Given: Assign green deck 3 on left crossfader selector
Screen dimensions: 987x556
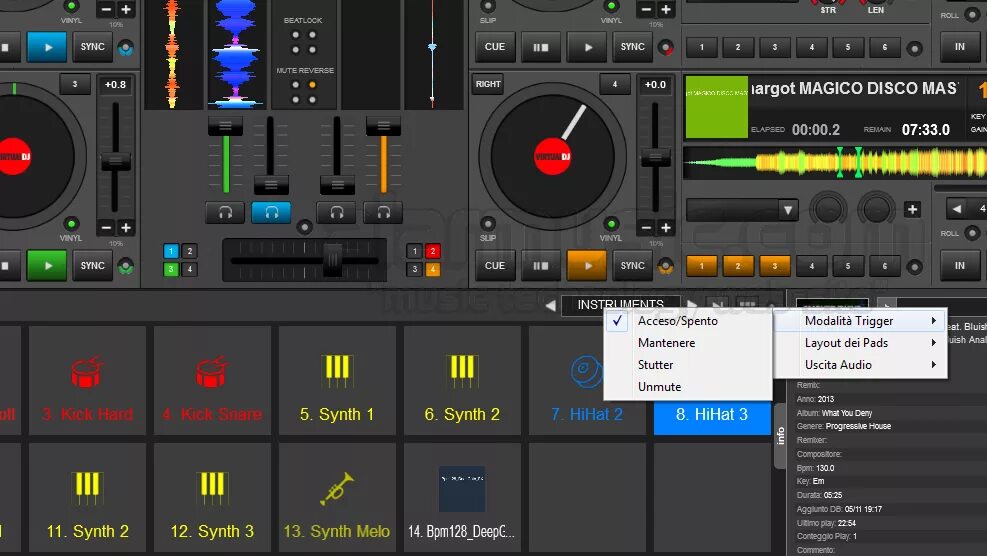Looking at the screenshot, I should (x=171, y=269).
